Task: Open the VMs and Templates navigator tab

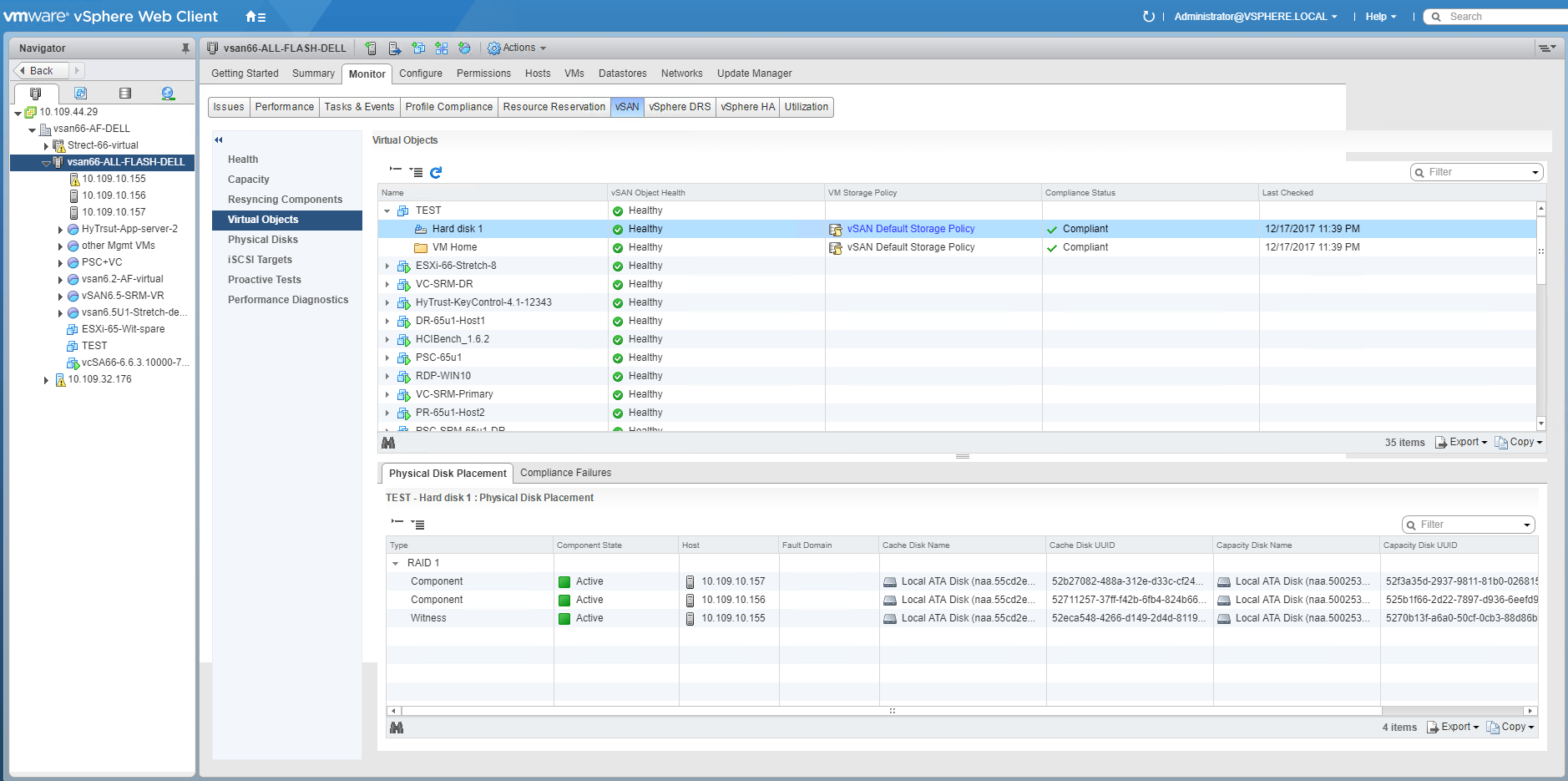Action: pos(80,94)
